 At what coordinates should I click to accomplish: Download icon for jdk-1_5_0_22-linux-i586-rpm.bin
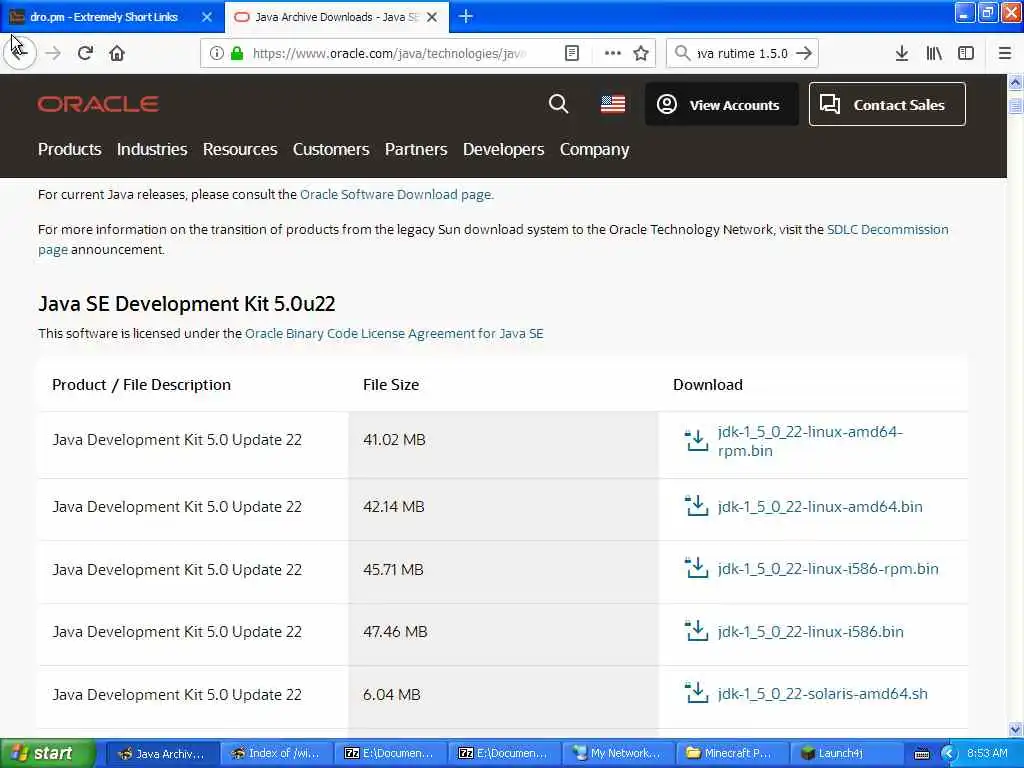tap(697, 568)
